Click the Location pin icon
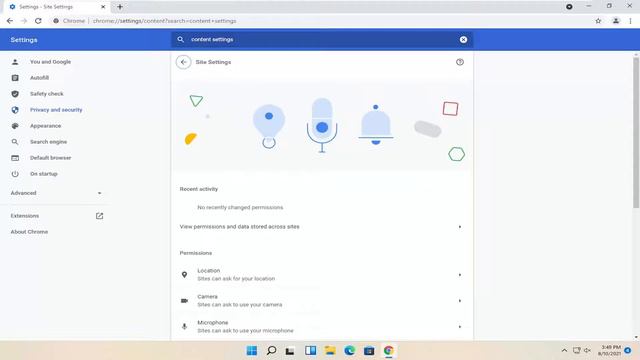 (x=184, y=275)
